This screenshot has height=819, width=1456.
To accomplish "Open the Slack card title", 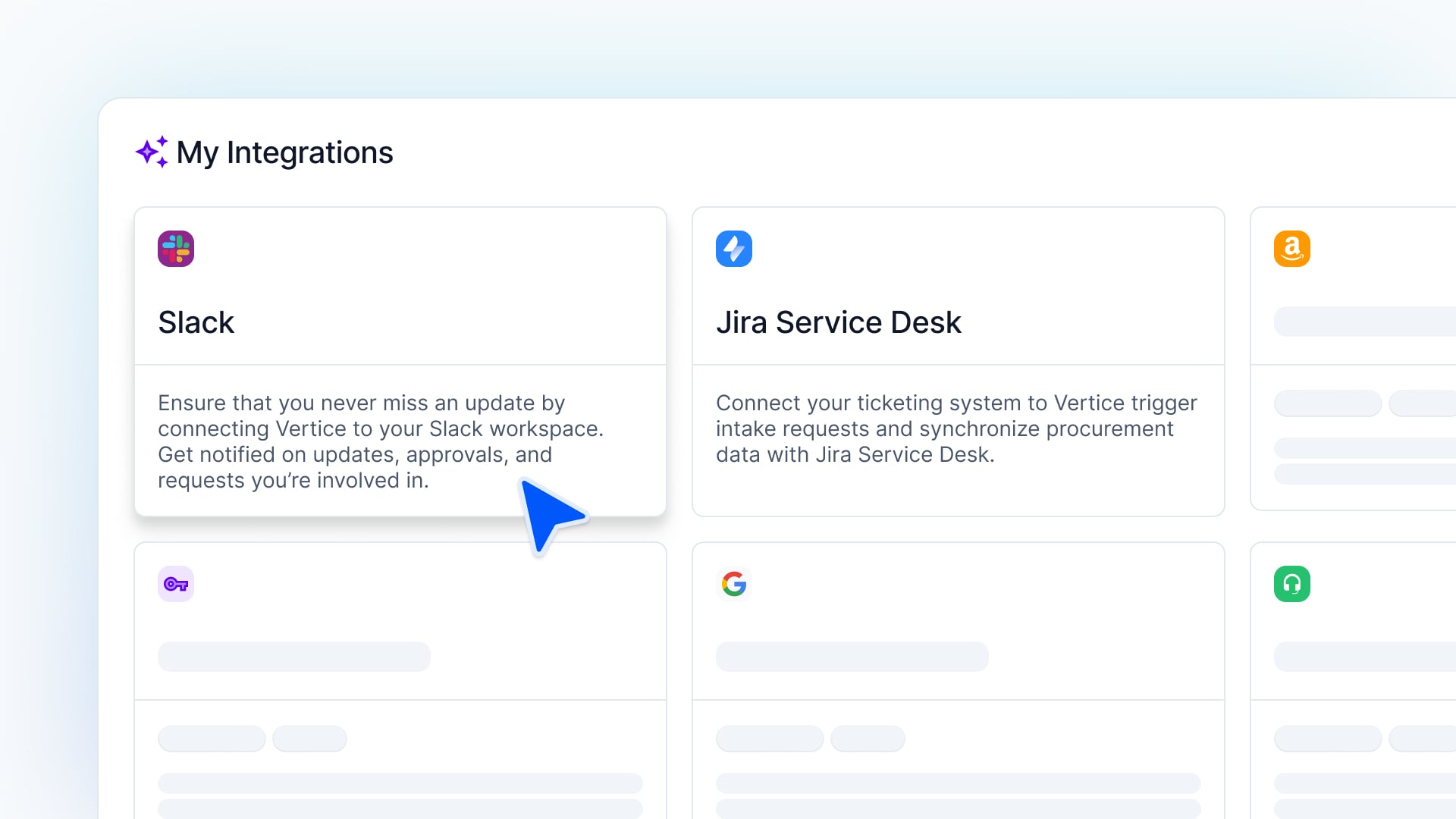I will pos(196,322).
